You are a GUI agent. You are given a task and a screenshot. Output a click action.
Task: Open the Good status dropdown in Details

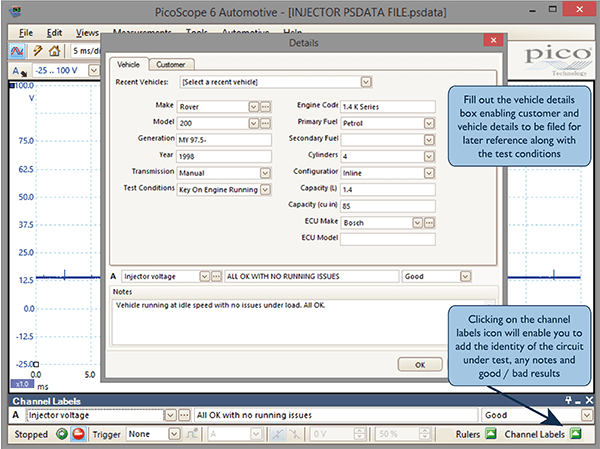[x=465, y=276]
